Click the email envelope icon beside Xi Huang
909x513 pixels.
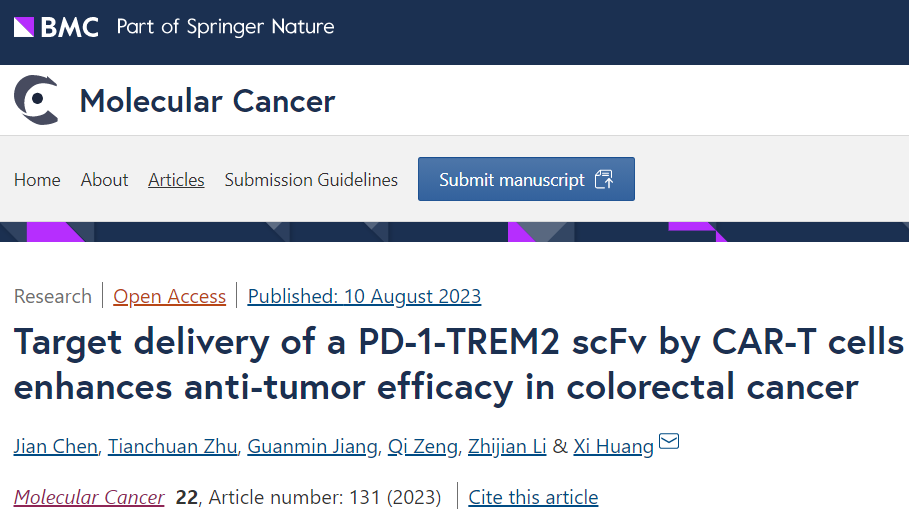click(669, 441)
